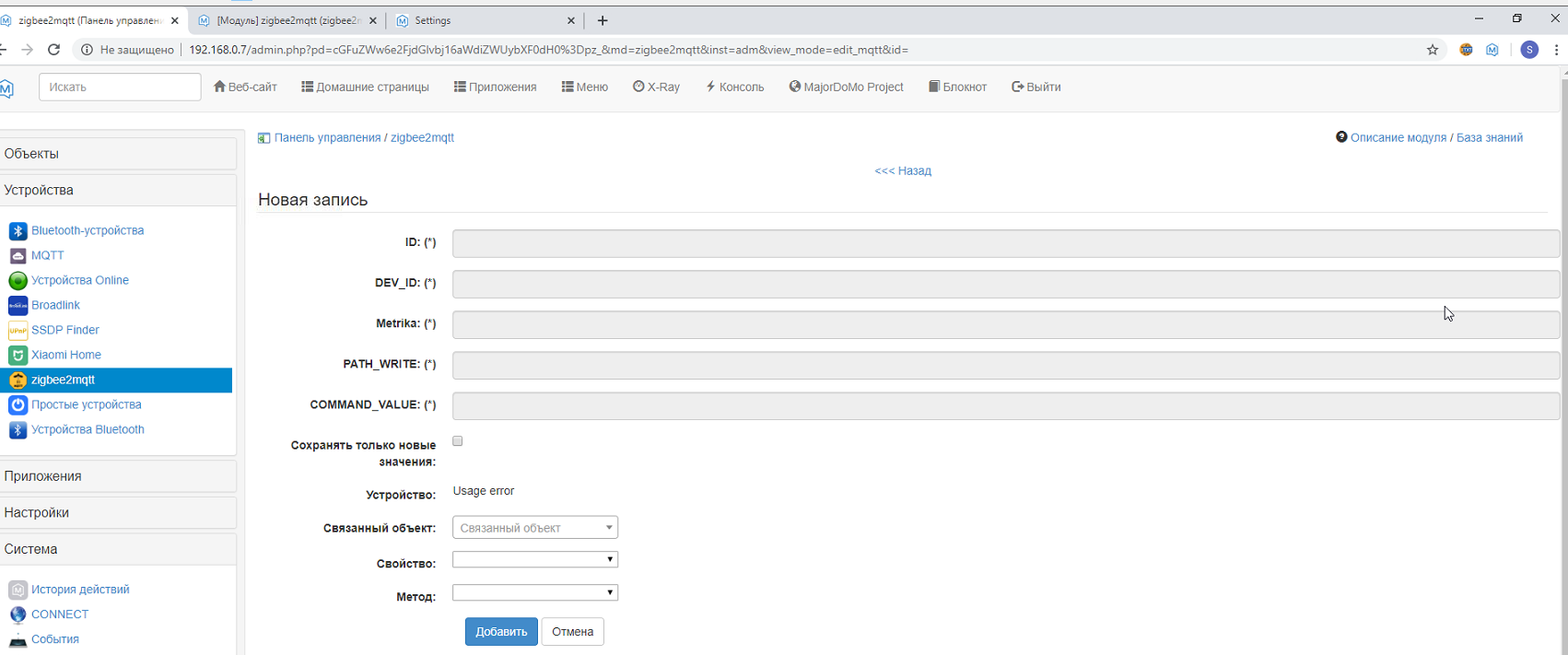Click the ID input field
The height and width of the screenshot is (655, 1568).
tap(1006, 243)
